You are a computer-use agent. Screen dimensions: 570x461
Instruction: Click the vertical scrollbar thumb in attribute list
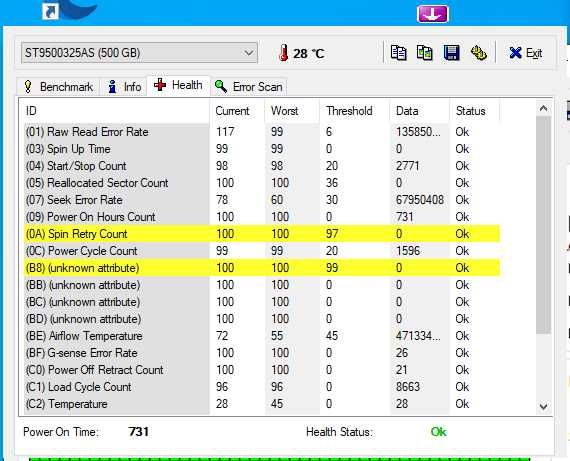[x=543, y=225]
